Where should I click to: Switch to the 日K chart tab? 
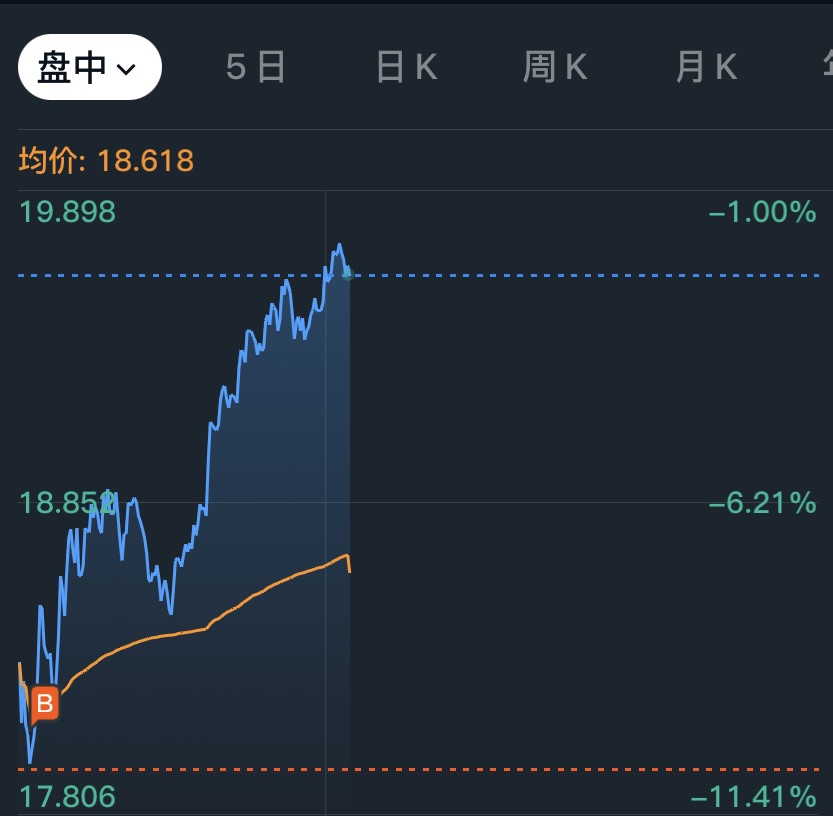tap(406, 67)
